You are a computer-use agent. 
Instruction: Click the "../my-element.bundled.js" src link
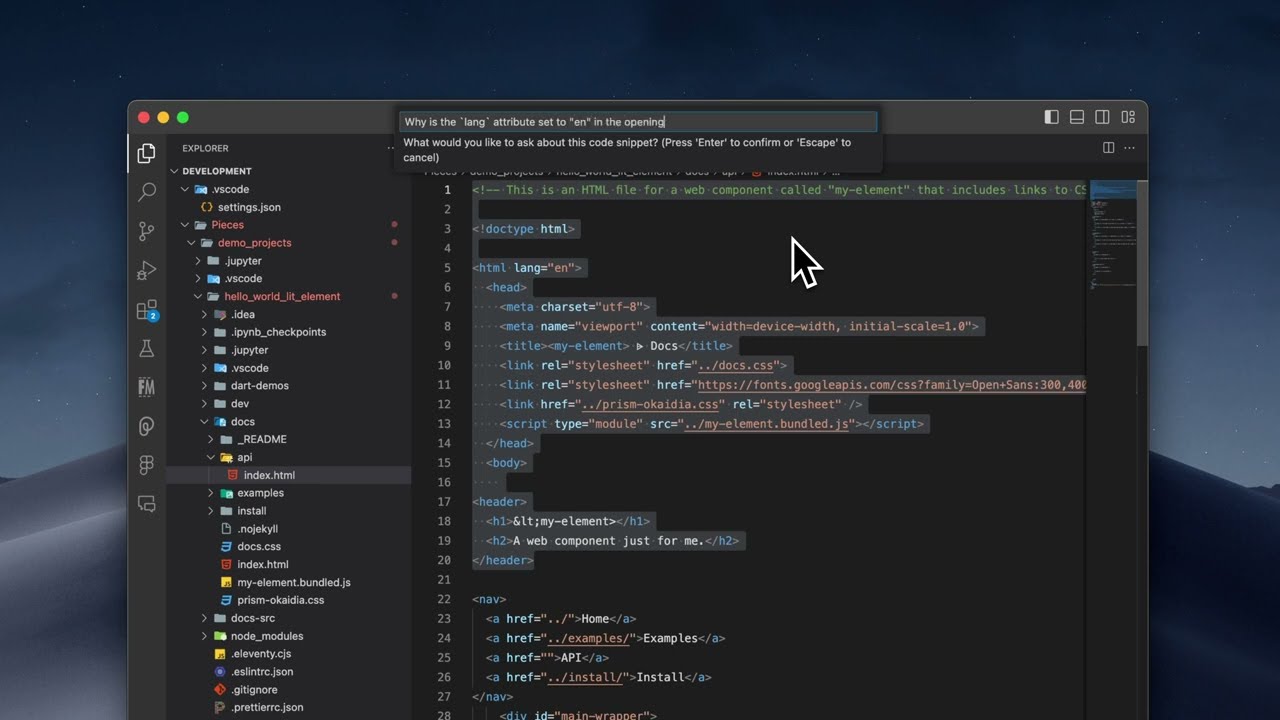(766, 424)
